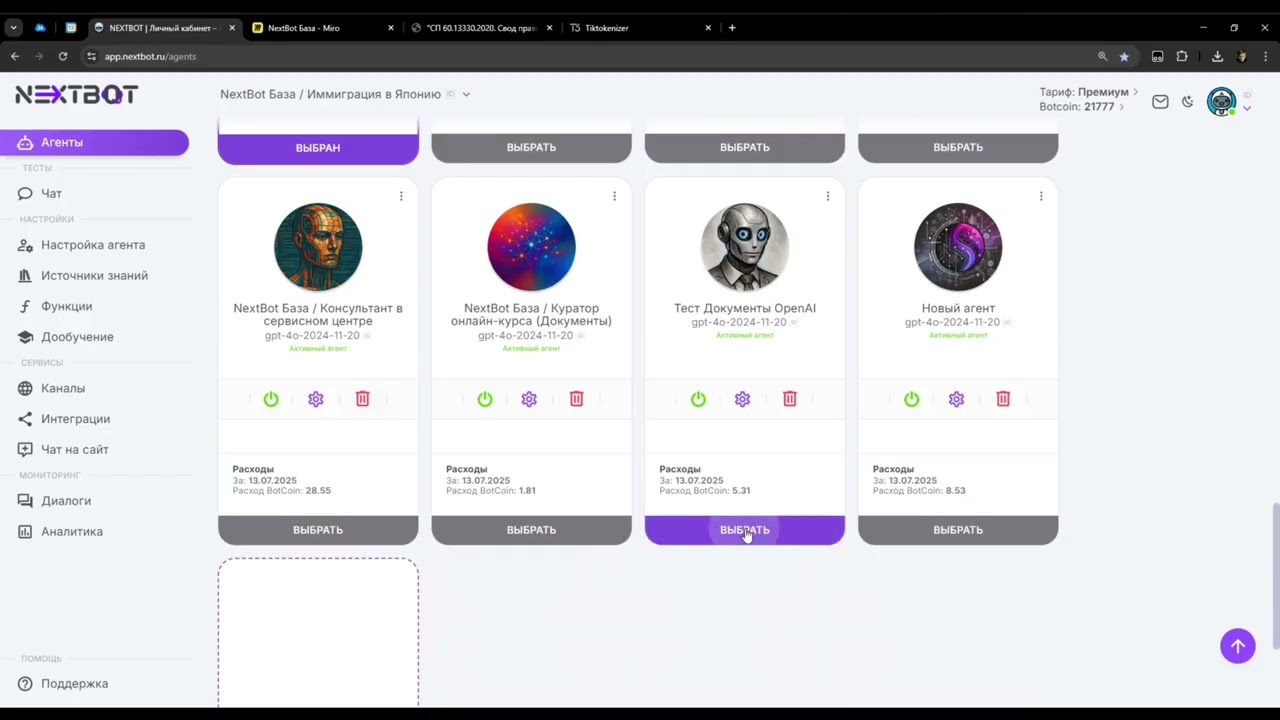
Task: Go back in browser
Action: tap(15, 57)
